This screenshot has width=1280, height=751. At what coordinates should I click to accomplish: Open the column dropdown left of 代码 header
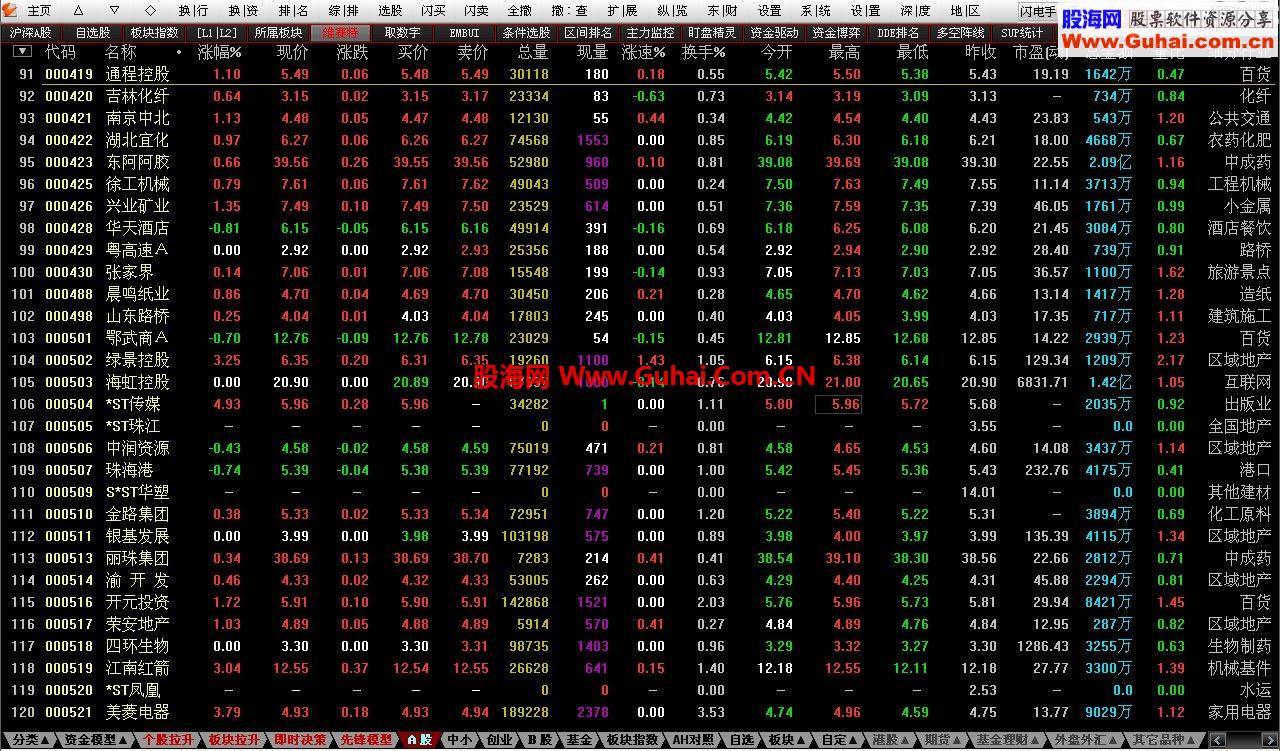coord(22,51)
